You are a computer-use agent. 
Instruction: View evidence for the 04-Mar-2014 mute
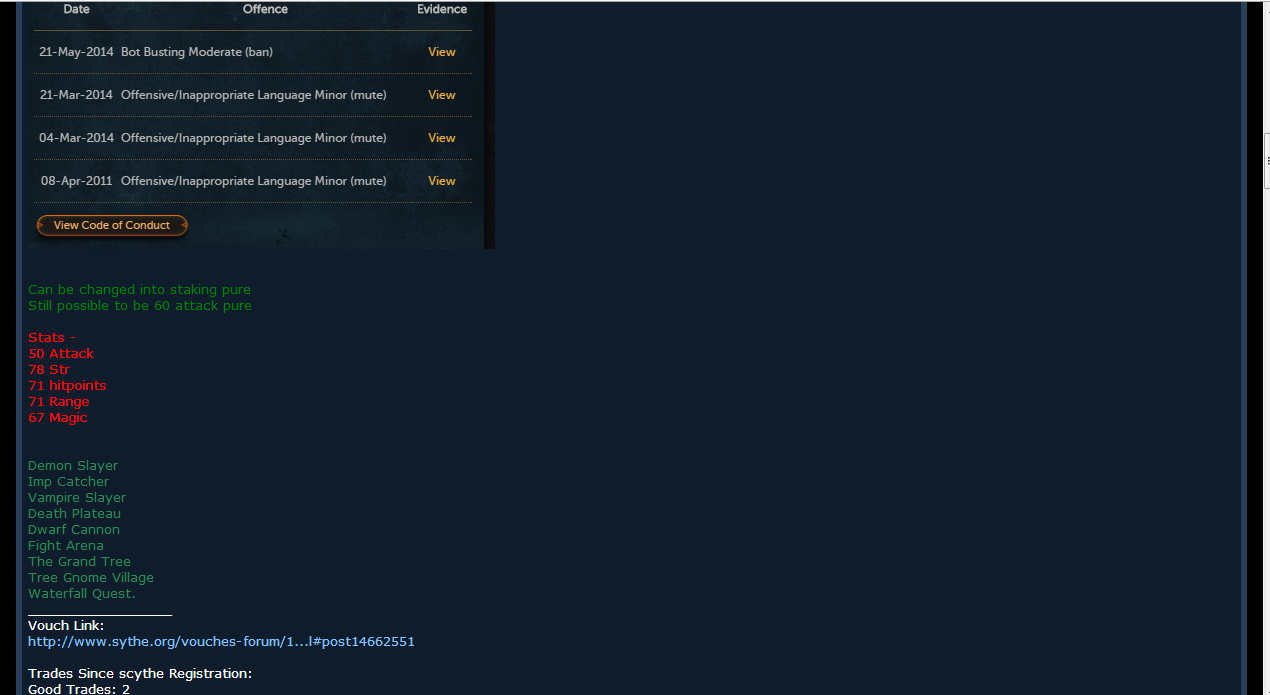click(x=441, y=138)
